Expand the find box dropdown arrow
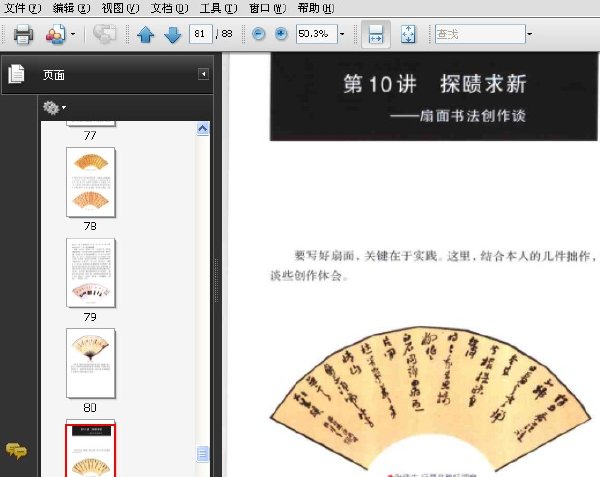Viewport: 600px width, 477px height. tap(530, 34)
